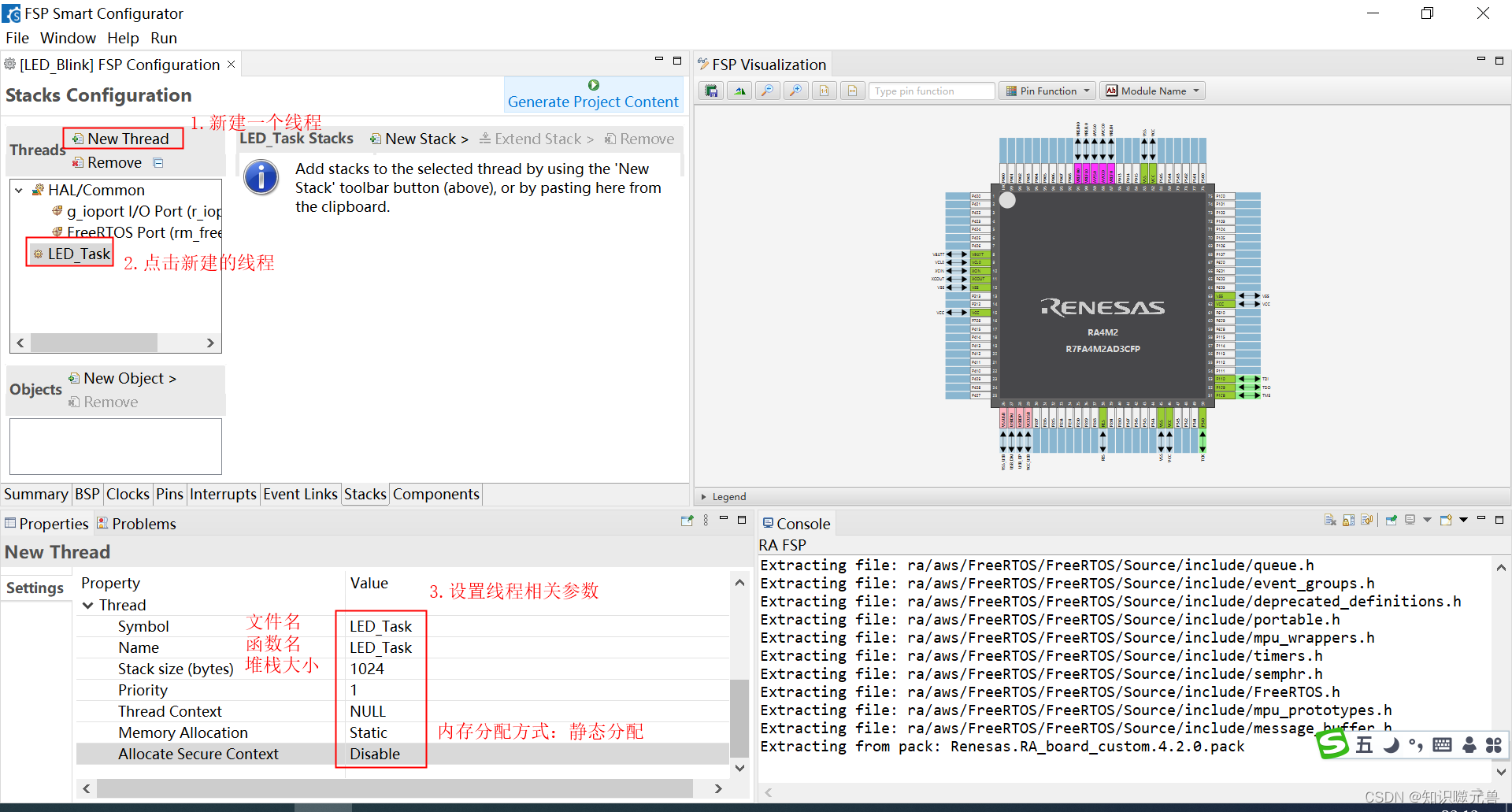Open the Run menu
The height and width of the screenshot is (812, 1512).
[164, 38]
